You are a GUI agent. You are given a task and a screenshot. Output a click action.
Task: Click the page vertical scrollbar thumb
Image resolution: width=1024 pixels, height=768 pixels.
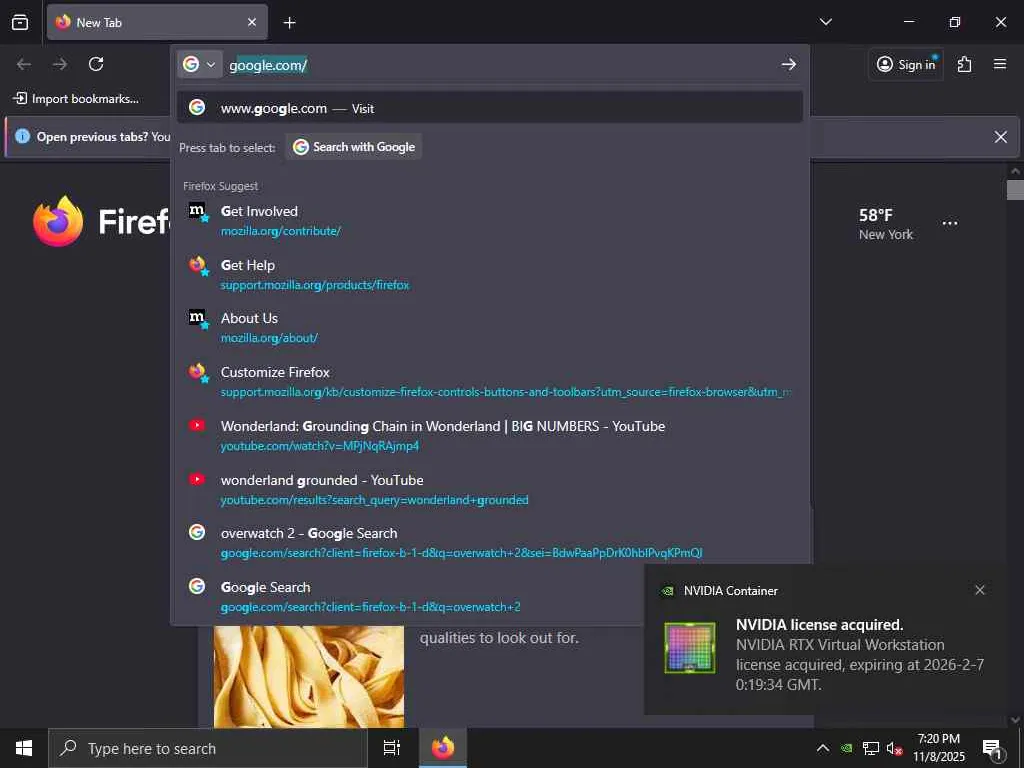(1015, 190)
